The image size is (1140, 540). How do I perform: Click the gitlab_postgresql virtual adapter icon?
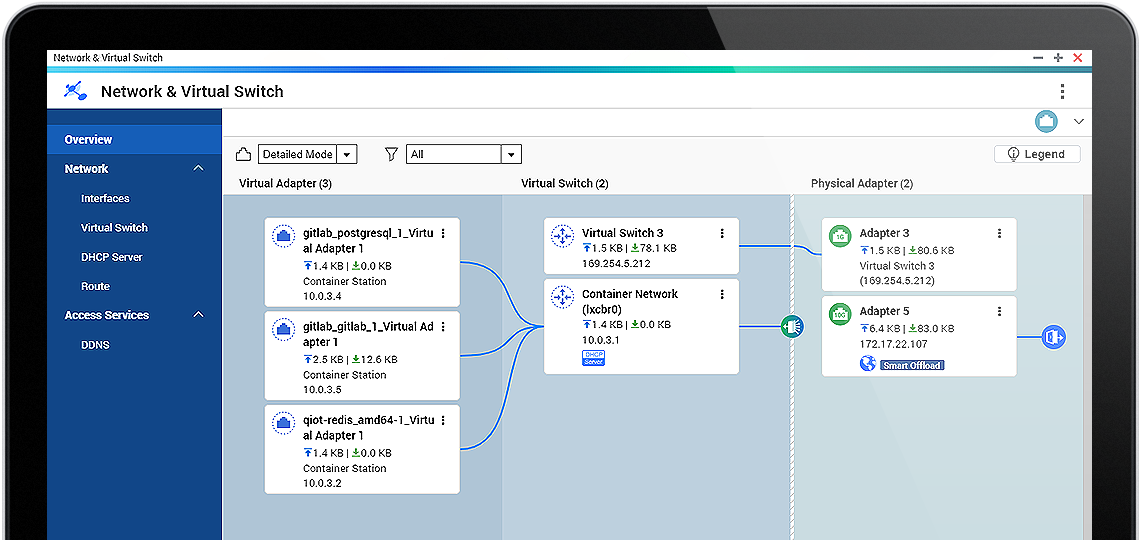pyautogui.click(x=283, y=237)
